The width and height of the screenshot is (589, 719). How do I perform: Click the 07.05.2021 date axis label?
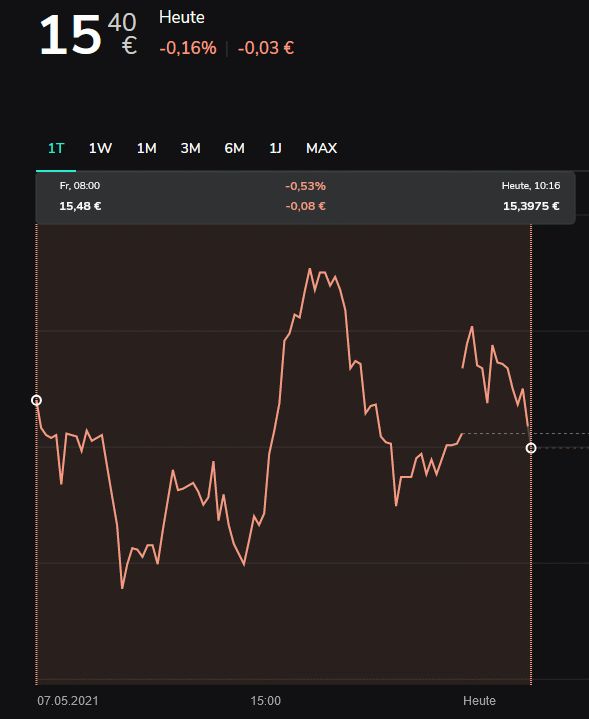68,701
